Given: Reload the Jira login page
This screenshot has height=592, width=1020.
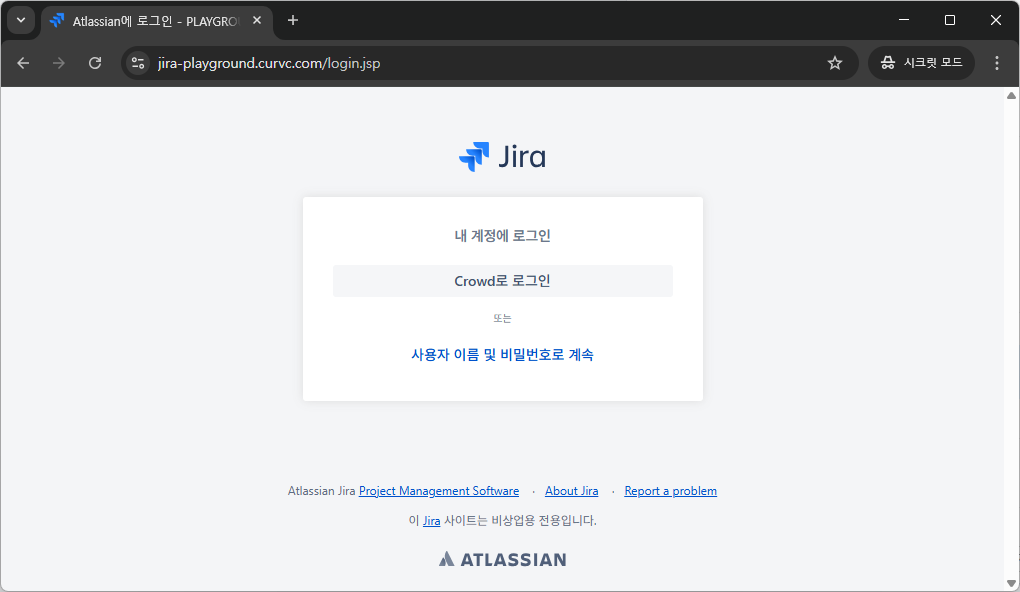Looking at the screenshot, I should (95, 63).
